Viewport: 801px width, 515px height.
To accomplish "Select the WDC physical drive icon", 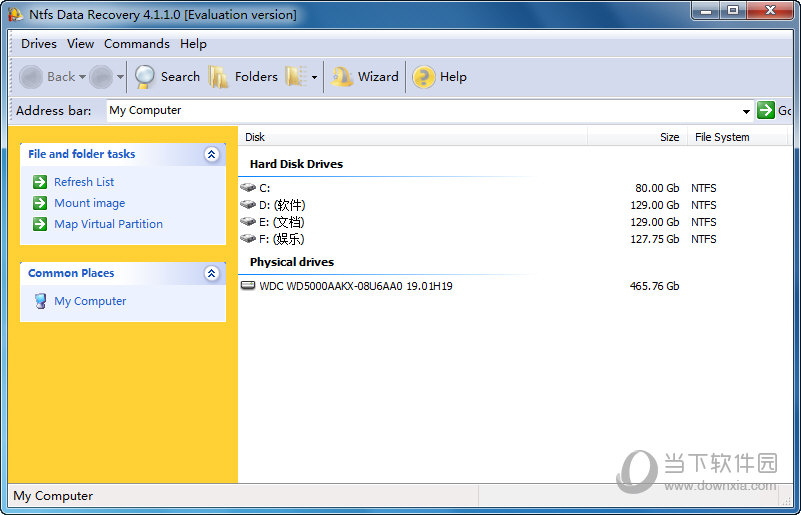I will coord(248,286).
